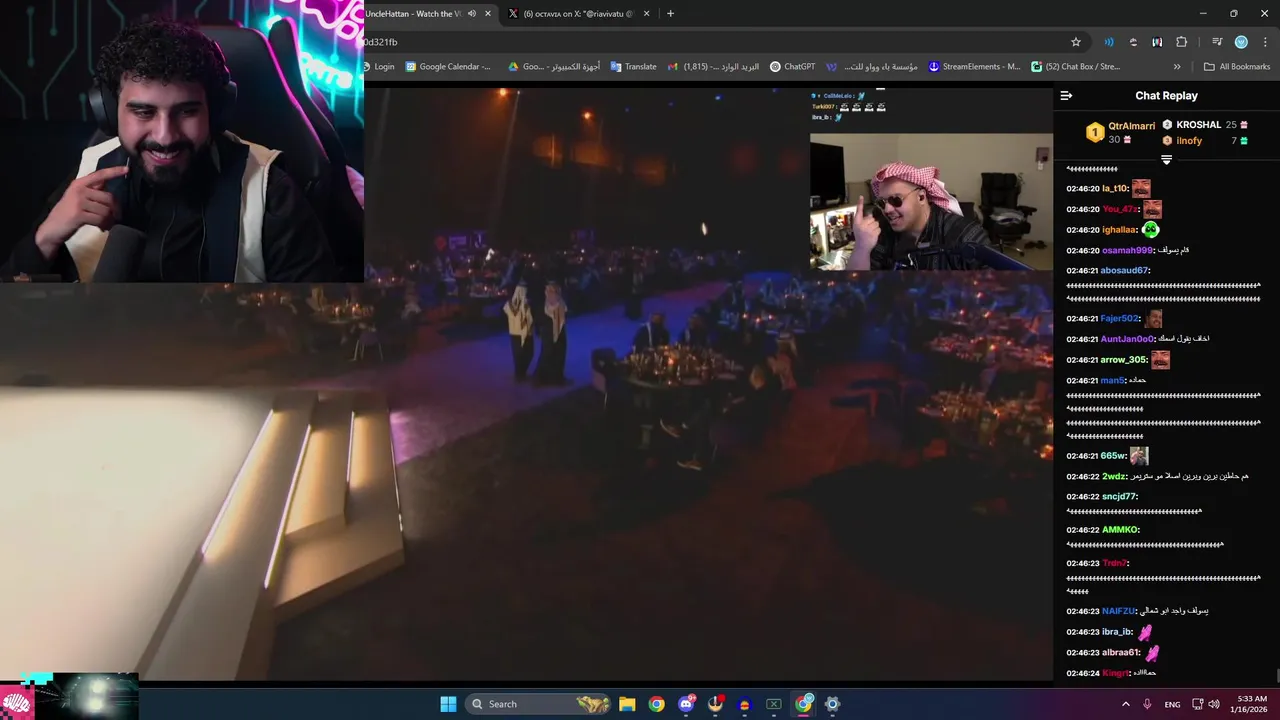Image resolution: width=1280 pixels, height=720 pixels.
Task: Collapse the Chat Replay panel arrow icon
Action: pos(1066,96)
